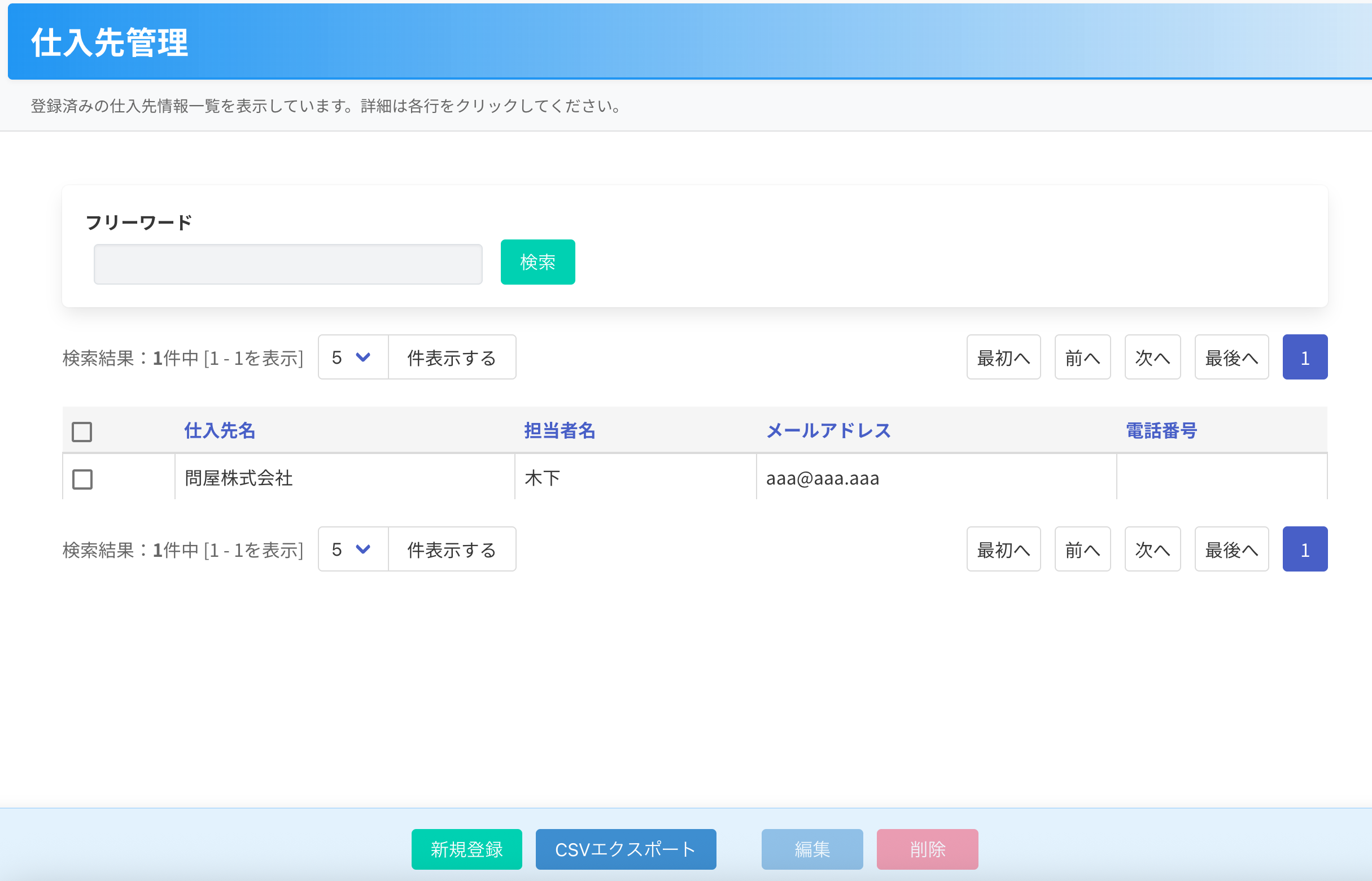Check the 問屋株式会社 row checkbox

(82, 479)
